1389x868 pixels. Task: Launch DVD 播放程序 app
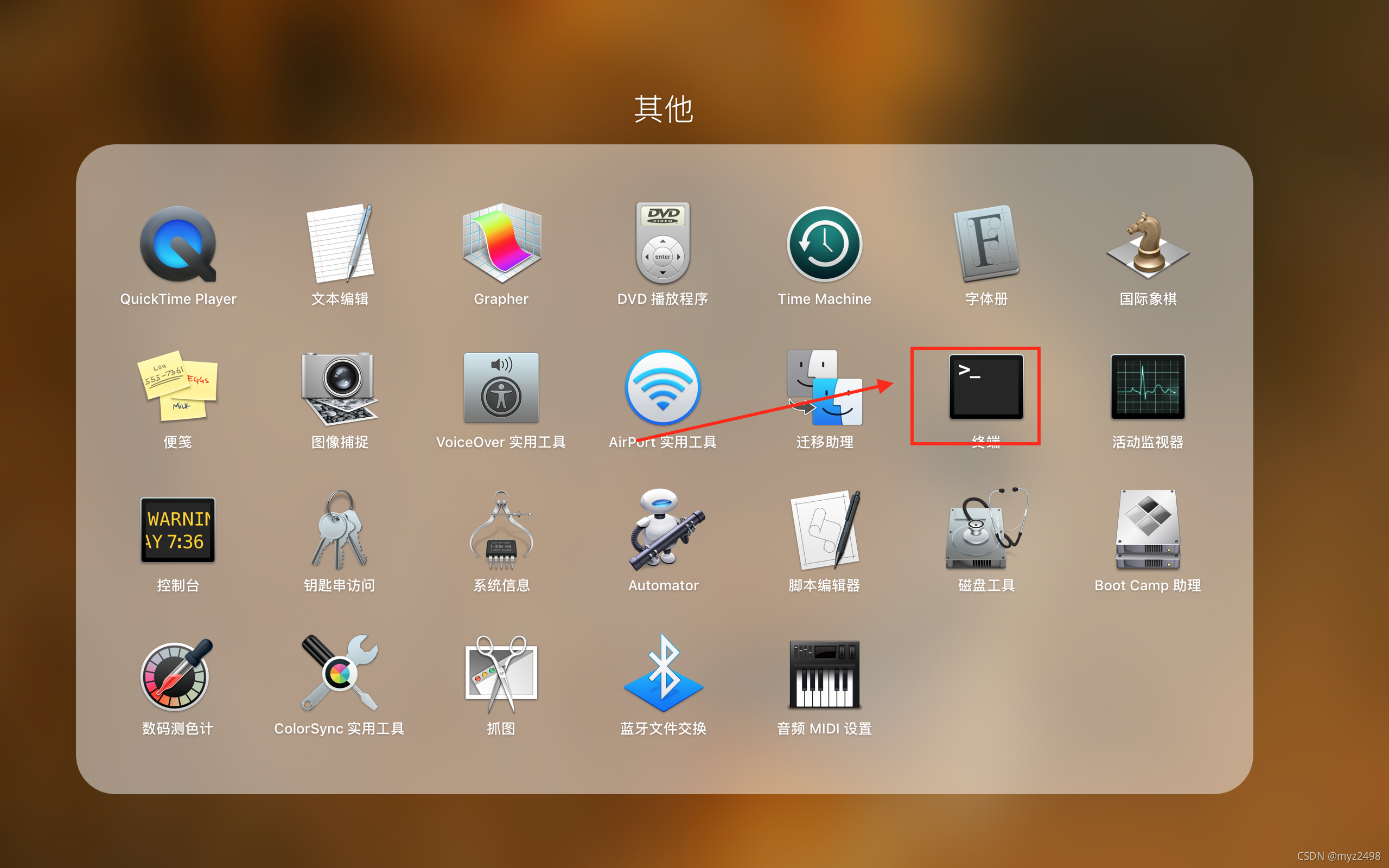coord(663,243)
